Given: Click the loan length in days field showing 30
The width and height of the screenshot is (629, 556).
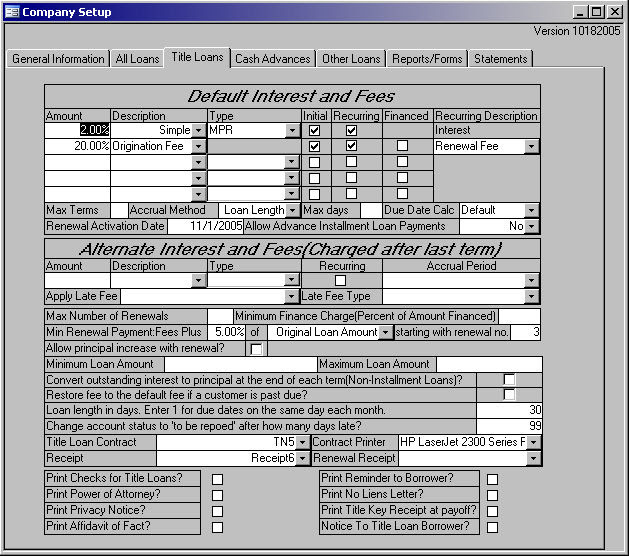Looking at the screenshot, I should tap(509, 410).
